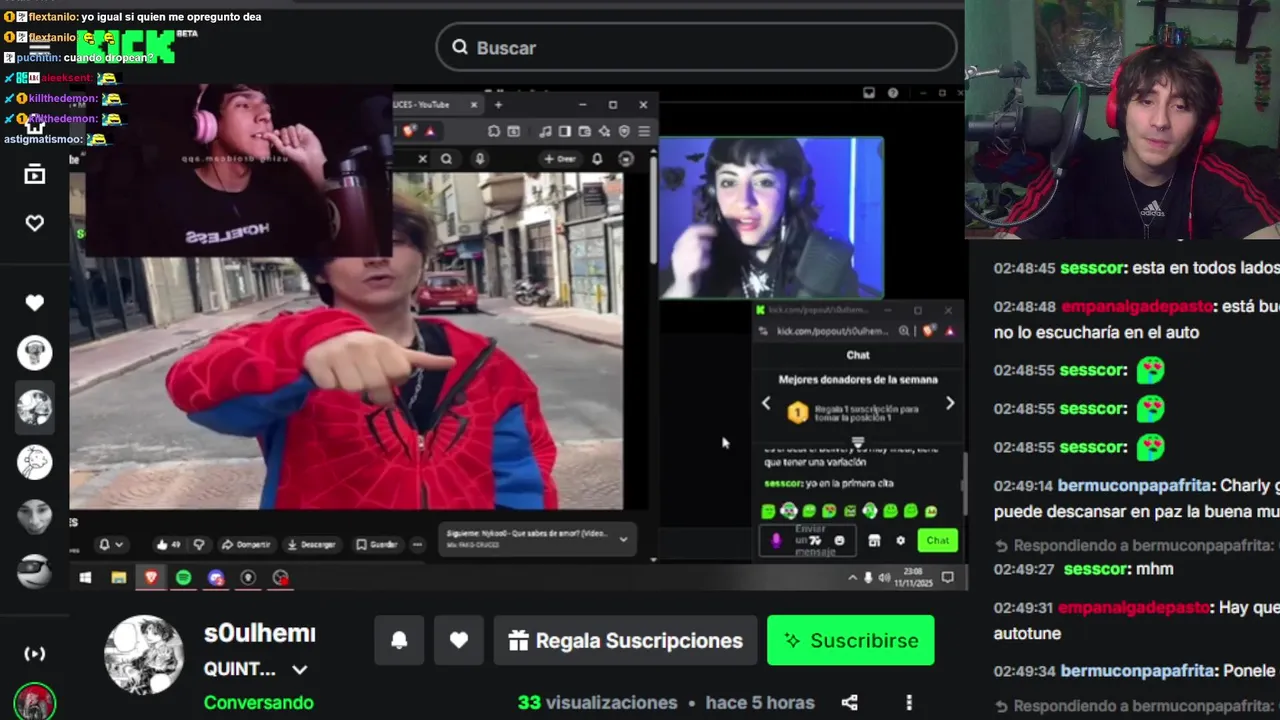
Task: Click Regala Suscripciones button
Action: (625, 640)
